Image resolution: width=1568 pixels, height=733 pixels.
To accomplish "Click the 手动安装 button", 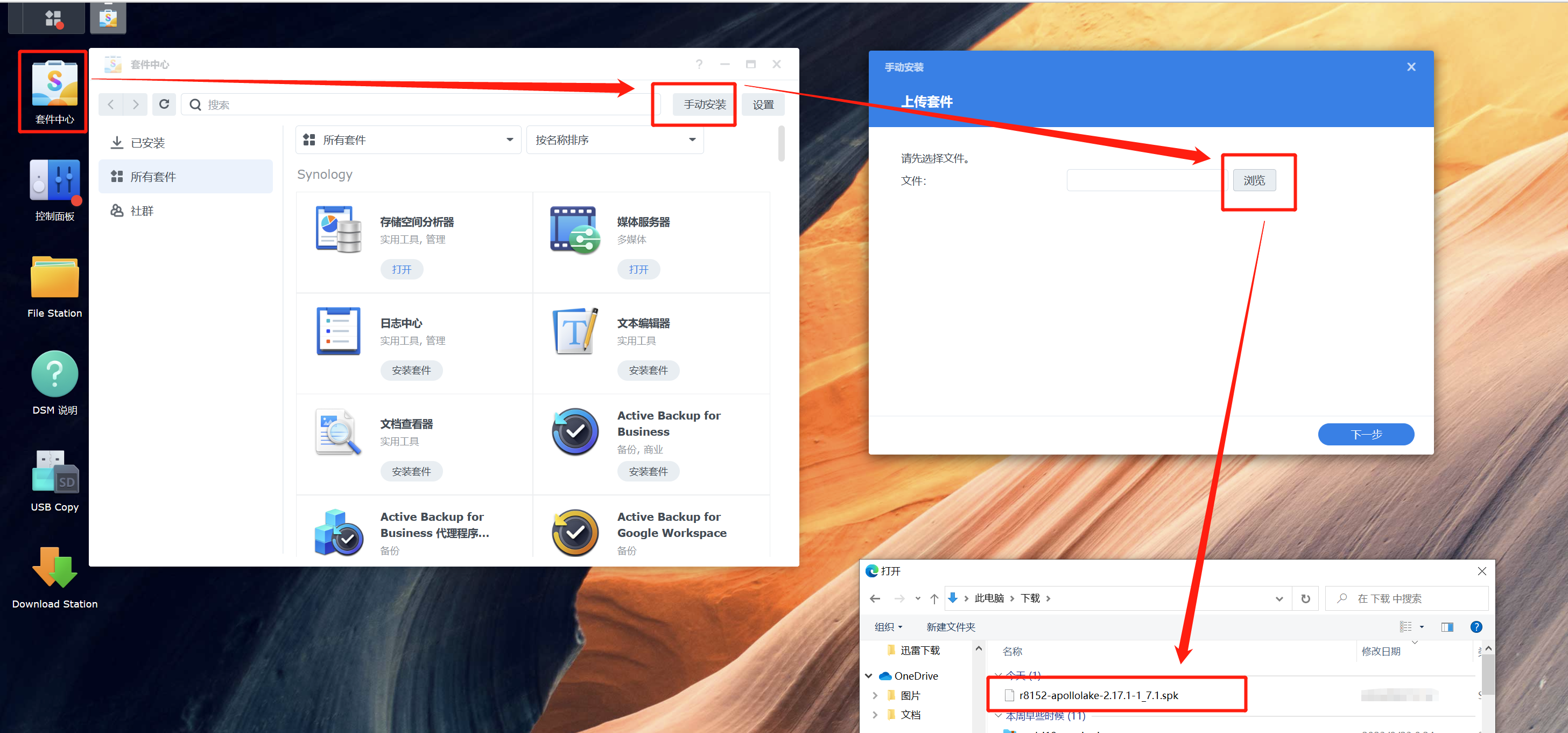I will point(704,104).
